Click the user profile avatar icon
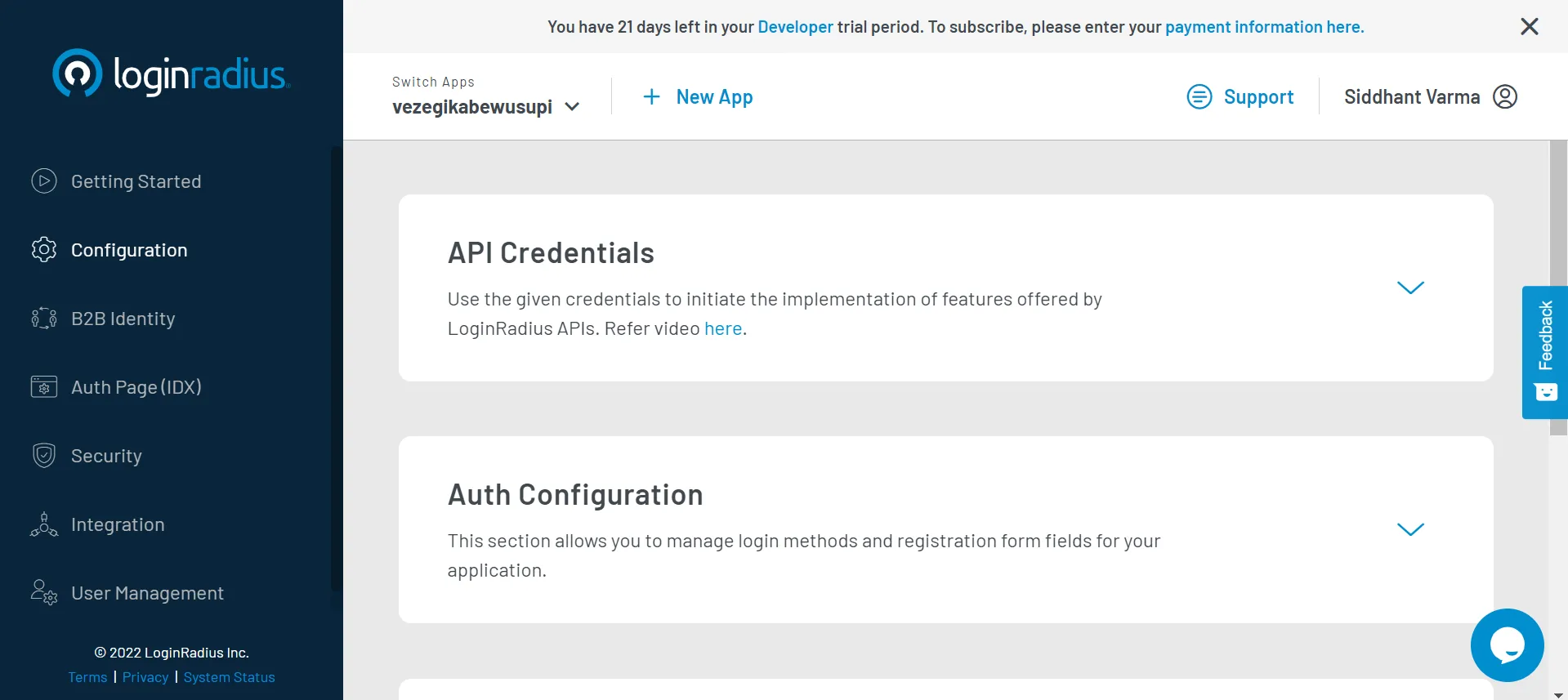The image size is (1568, 700). coord(1505,96)
